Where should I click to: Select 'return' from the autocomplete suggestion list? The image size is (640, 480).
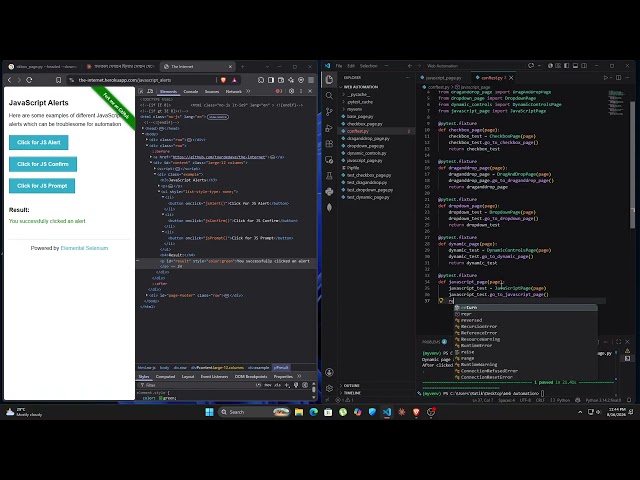pos(526,307)
